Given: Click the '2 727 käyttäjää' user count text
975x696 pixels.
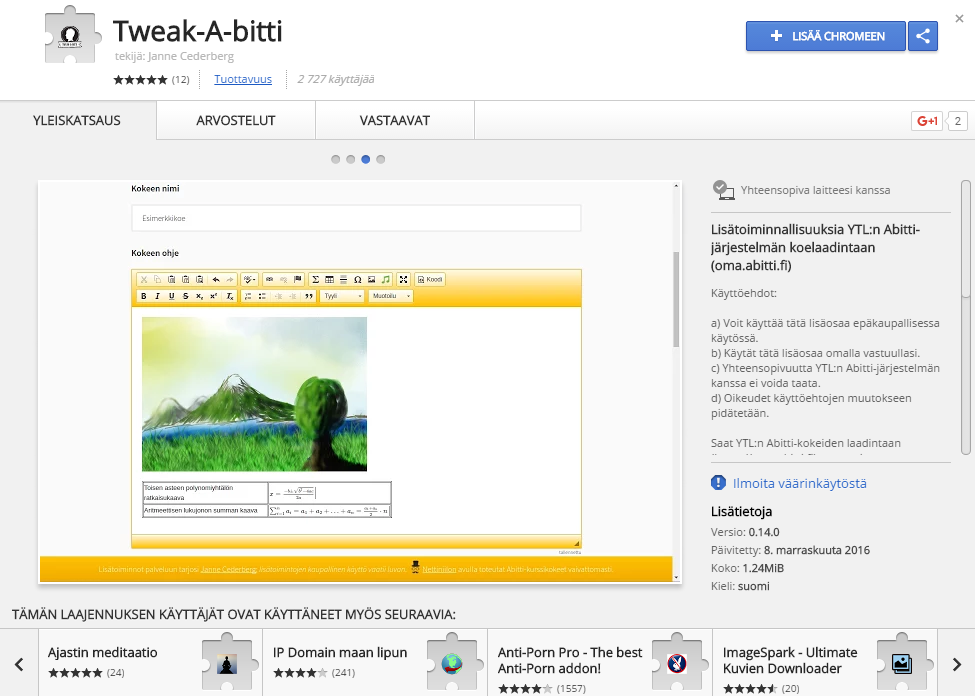Looking at the screenshot, I should coord(336,79).
